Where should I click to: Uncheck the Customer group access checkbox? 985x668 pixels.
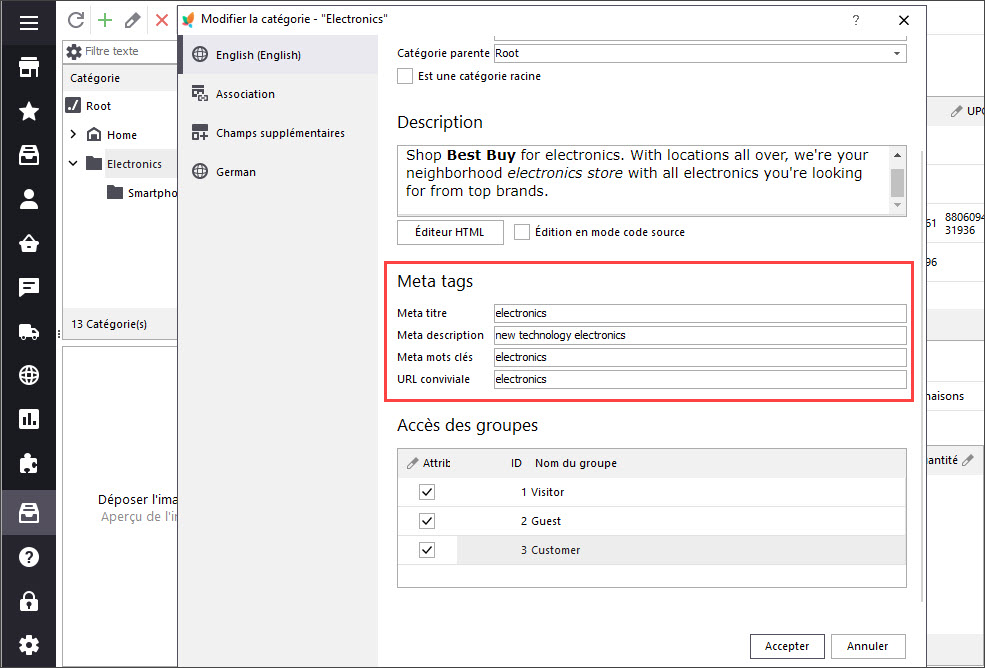(427, 550)
